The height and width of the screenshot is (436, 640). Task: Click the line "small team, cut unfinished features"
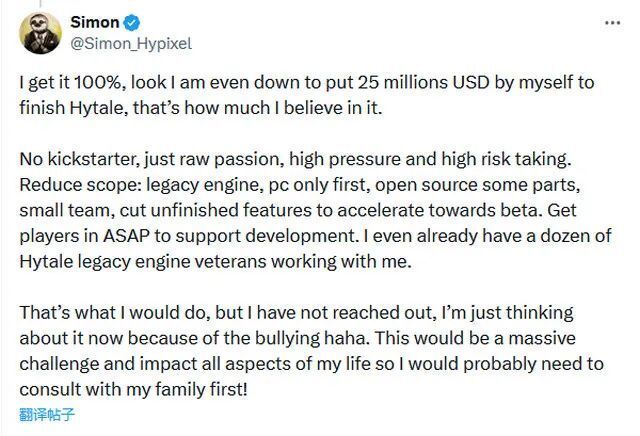point(298,210)
